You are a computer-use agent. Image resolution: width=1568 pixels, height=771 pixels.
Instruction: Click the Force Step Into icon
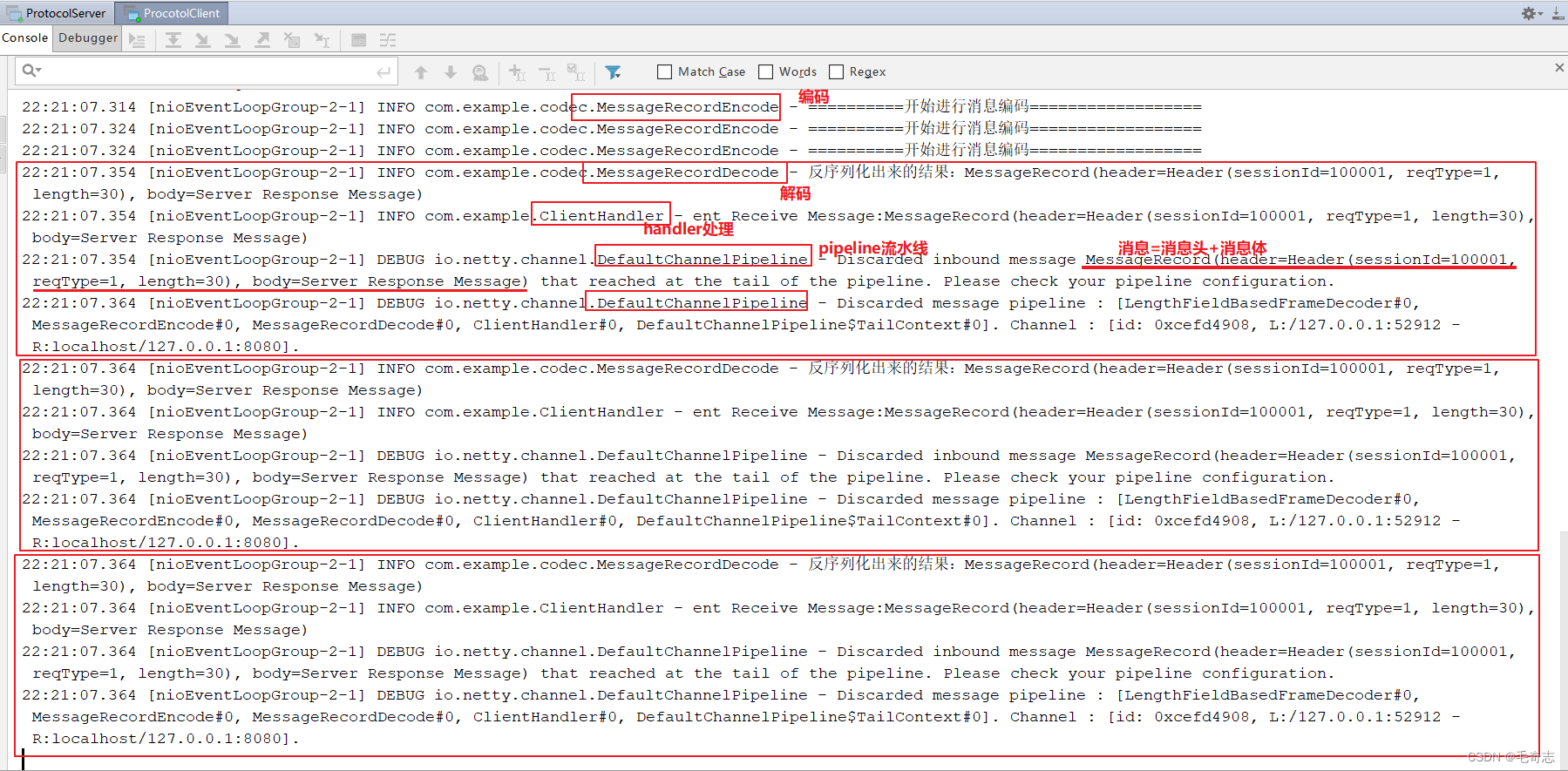[x=232, y=40]
